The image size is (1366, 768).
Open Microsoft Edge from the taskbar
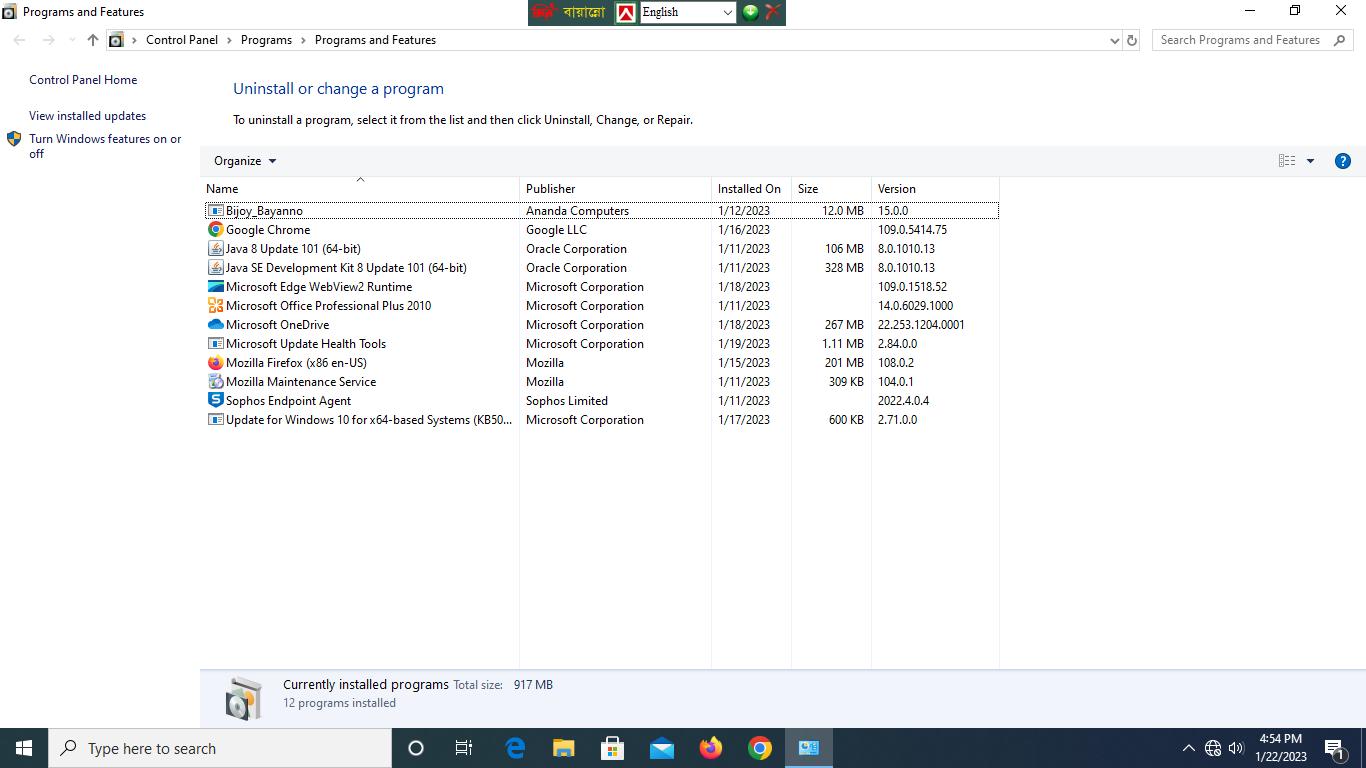click(515, 748)
